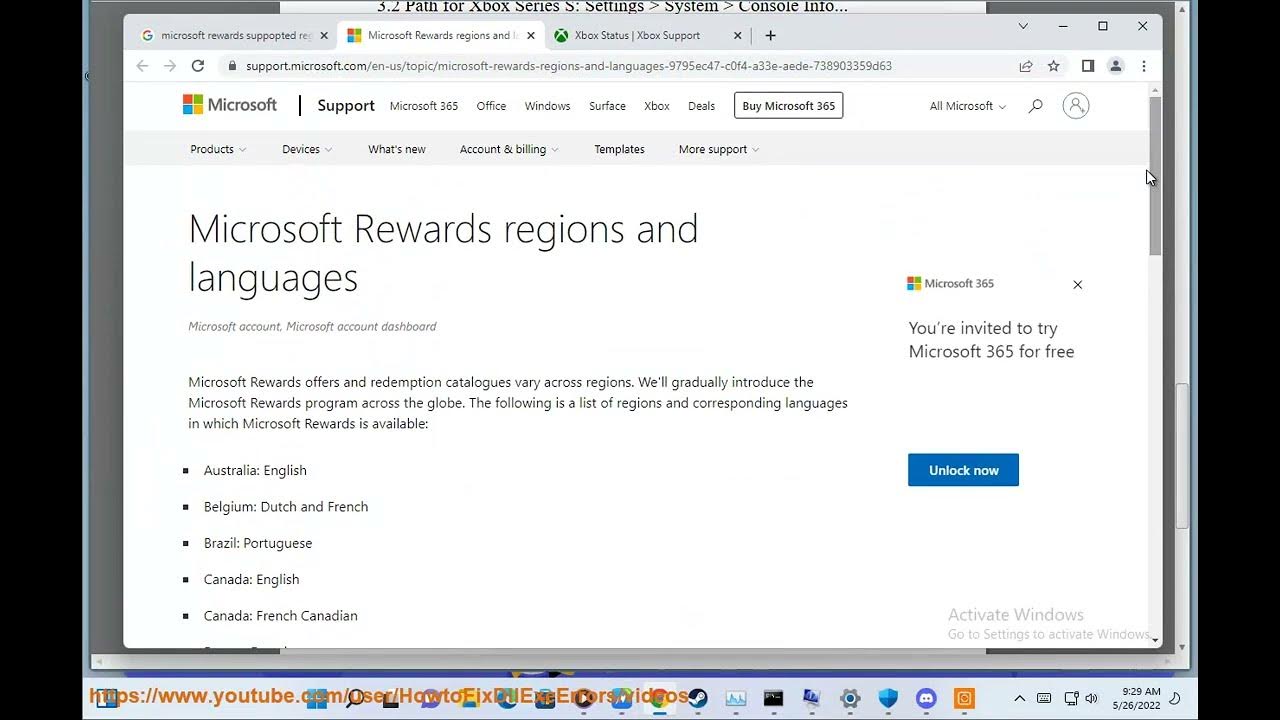Click the address bar URL field
The height and width of the screenshot is (720, 1280).
click(x=569, y=66)
